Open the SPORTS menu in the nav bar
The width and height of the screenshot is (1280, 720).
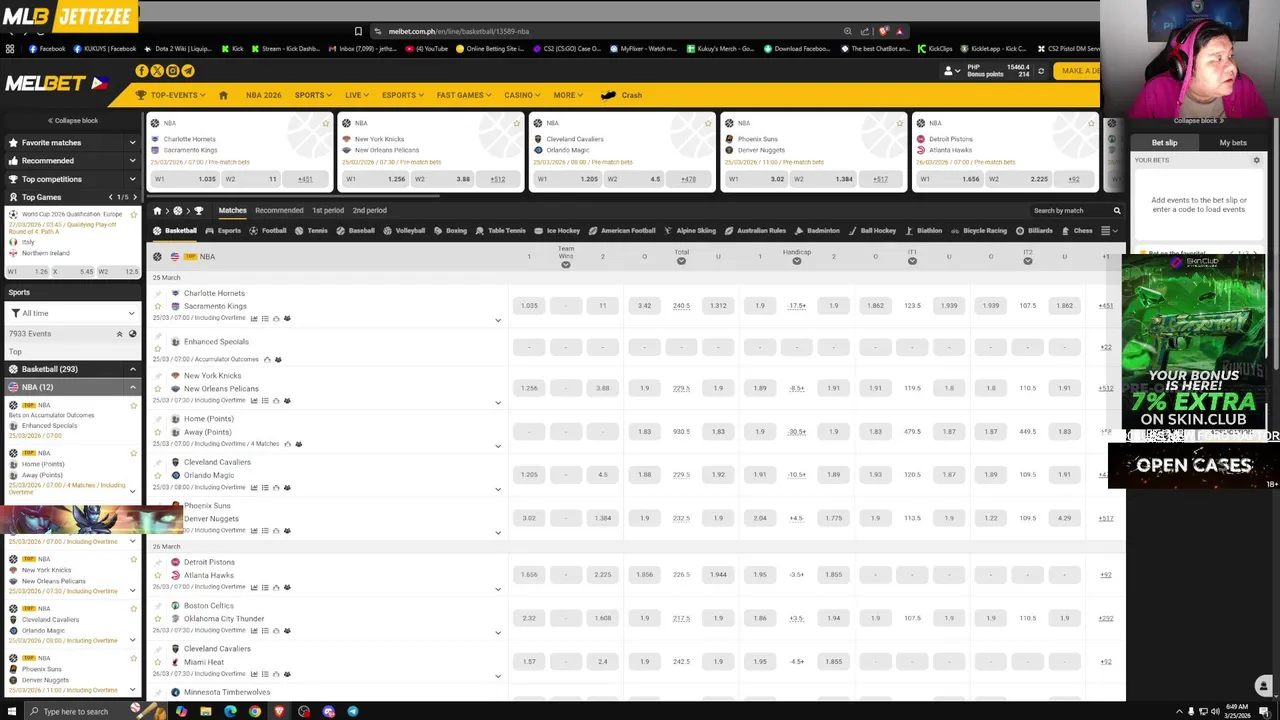pos(313,95)
